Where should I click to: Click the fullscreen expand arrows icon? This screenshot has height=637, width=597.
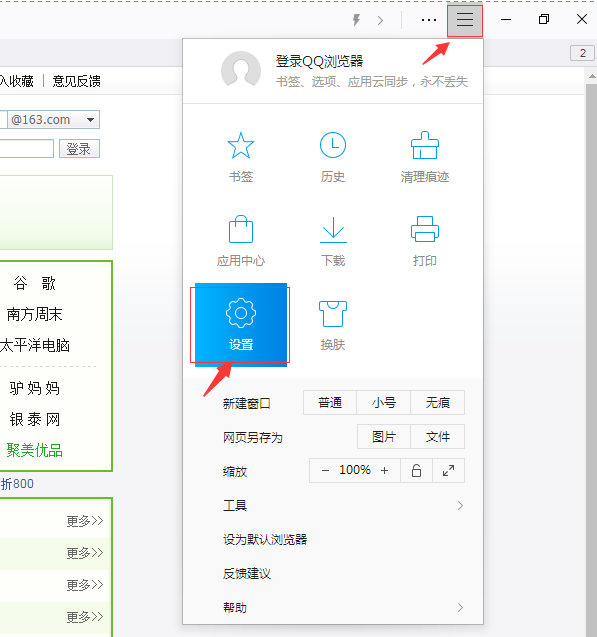[448, 470]
